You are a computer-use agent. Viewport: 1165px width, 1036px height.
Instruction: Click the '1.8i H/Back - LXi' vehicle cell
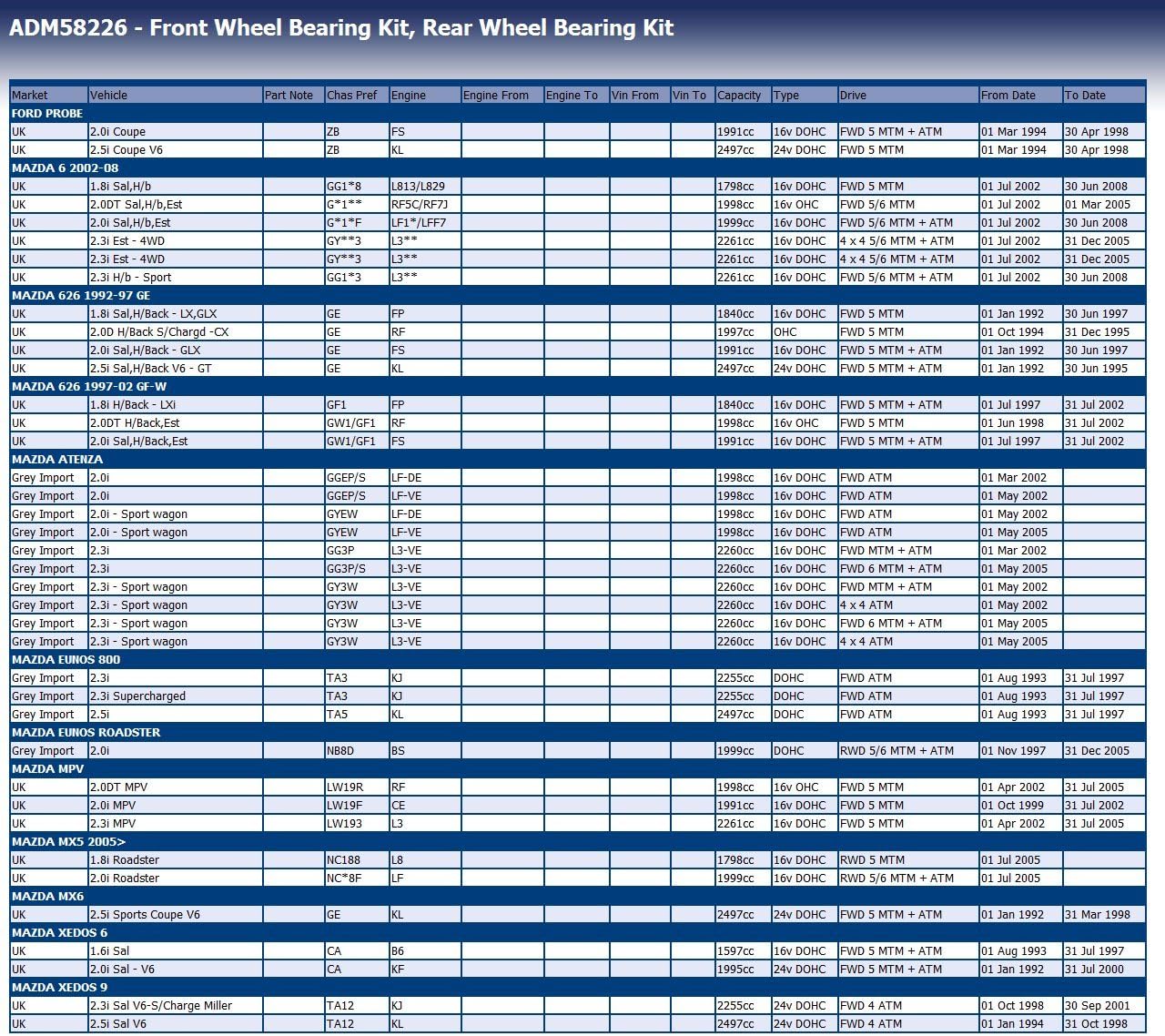pos(176,404)
